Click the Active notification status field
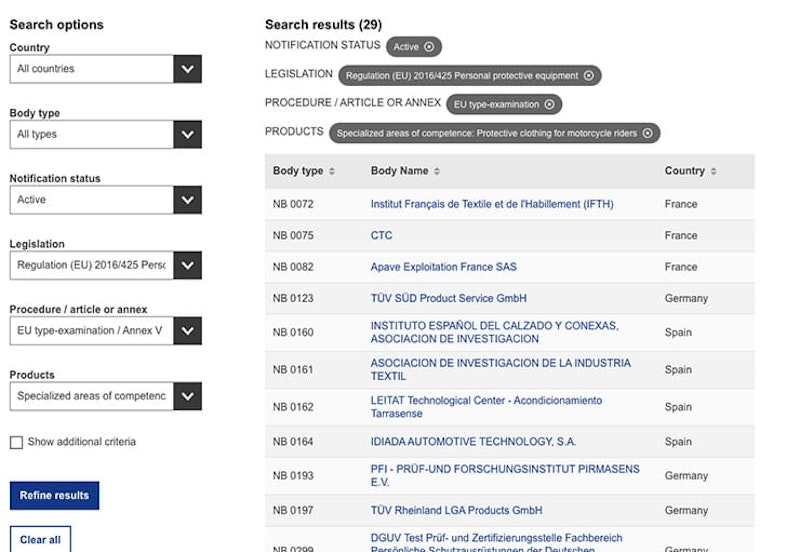Image resolution: width=800 pixels, height=552 pixels. tap(92, 200)
